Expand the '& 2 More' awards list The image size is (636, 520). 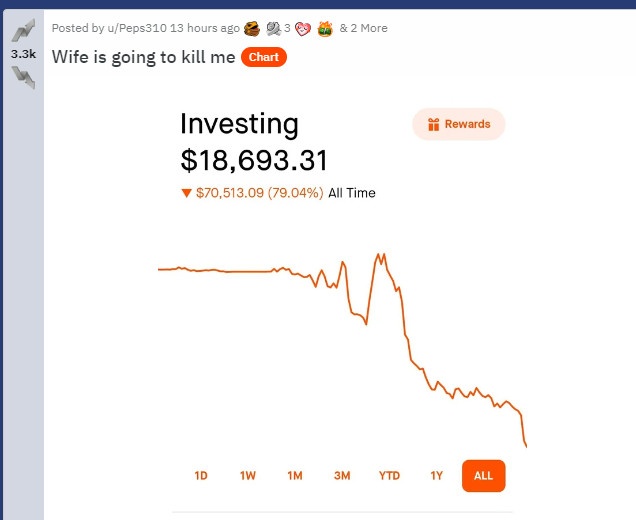pos(363,28)
